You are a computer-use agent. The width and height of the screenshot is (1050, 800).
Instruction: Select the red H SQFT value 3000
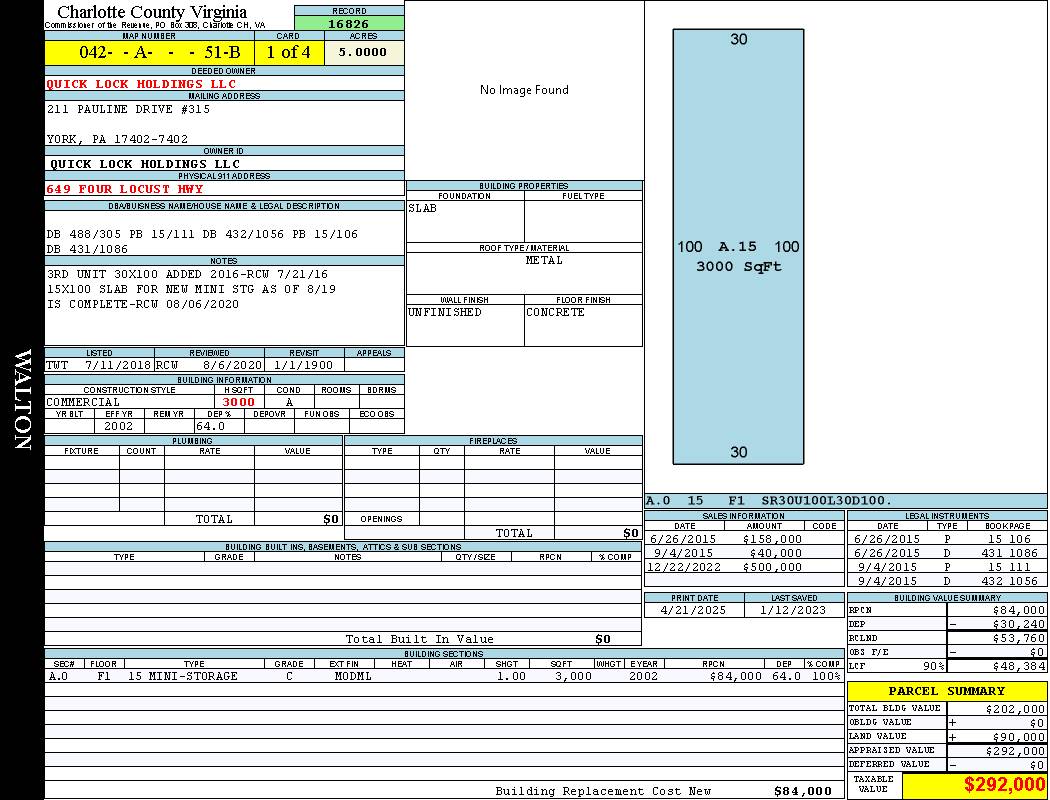238,402
